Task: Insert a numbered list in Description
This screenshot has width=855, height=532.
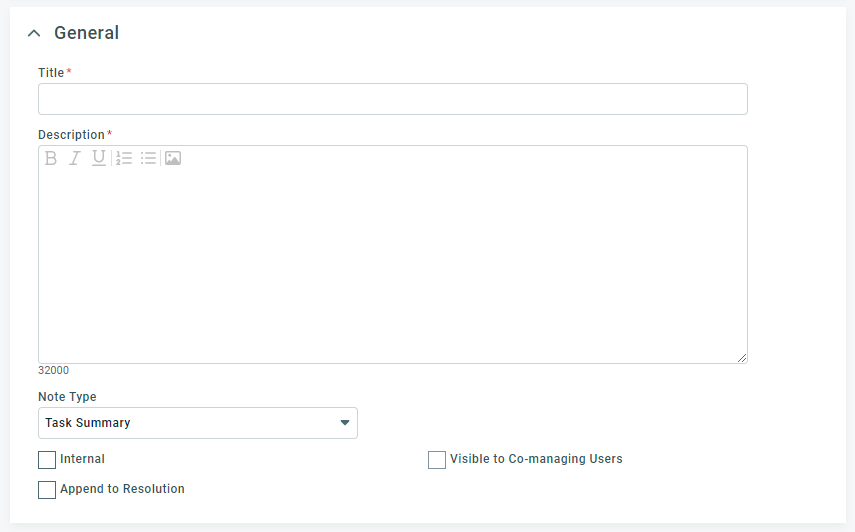Action: point(124,158)
